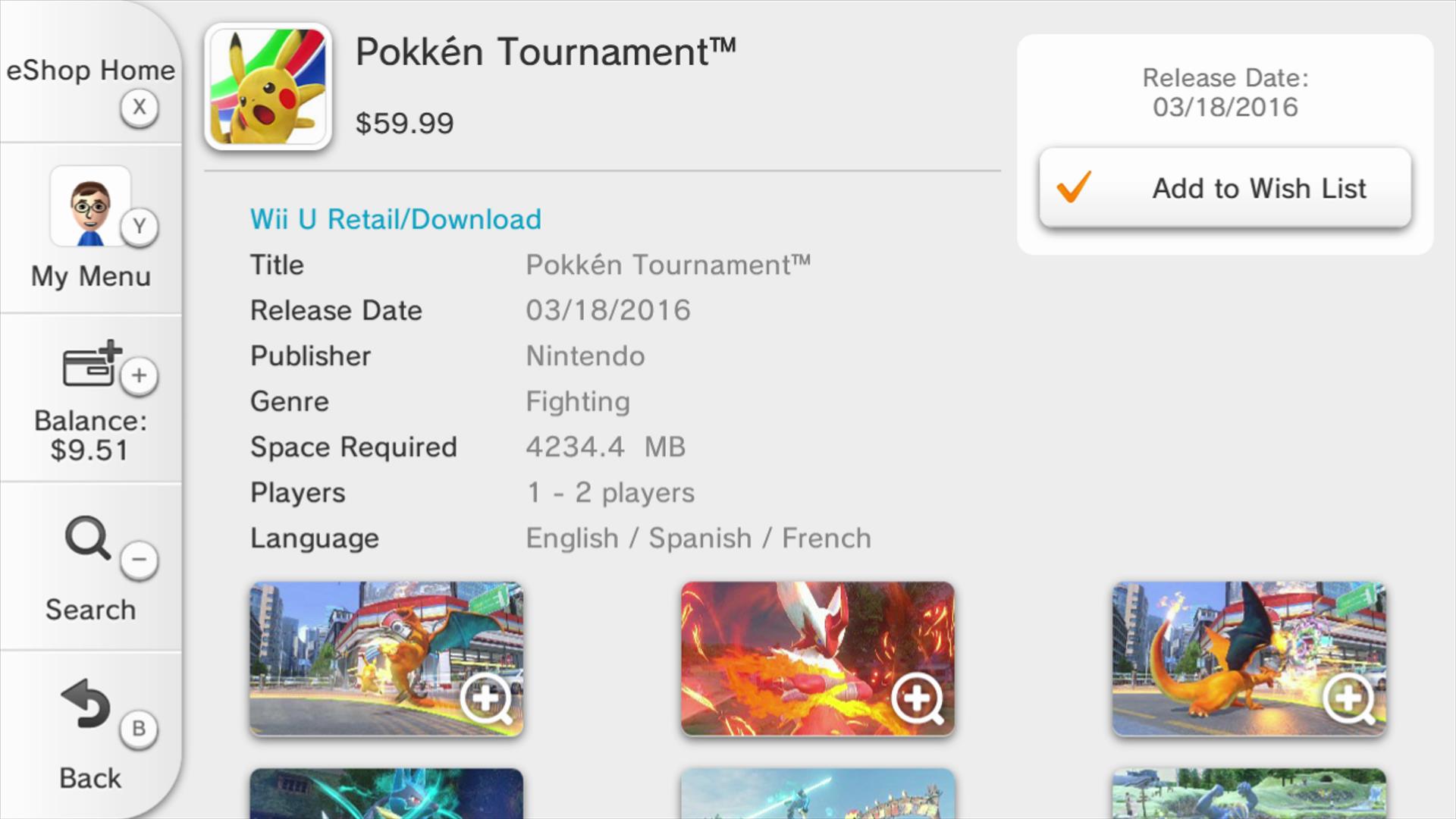Image resolution: width=1456 pixels, height=819 pixels.
Task: Enlarge third screenshot using magnifier icon
Action: [1348, 698]
